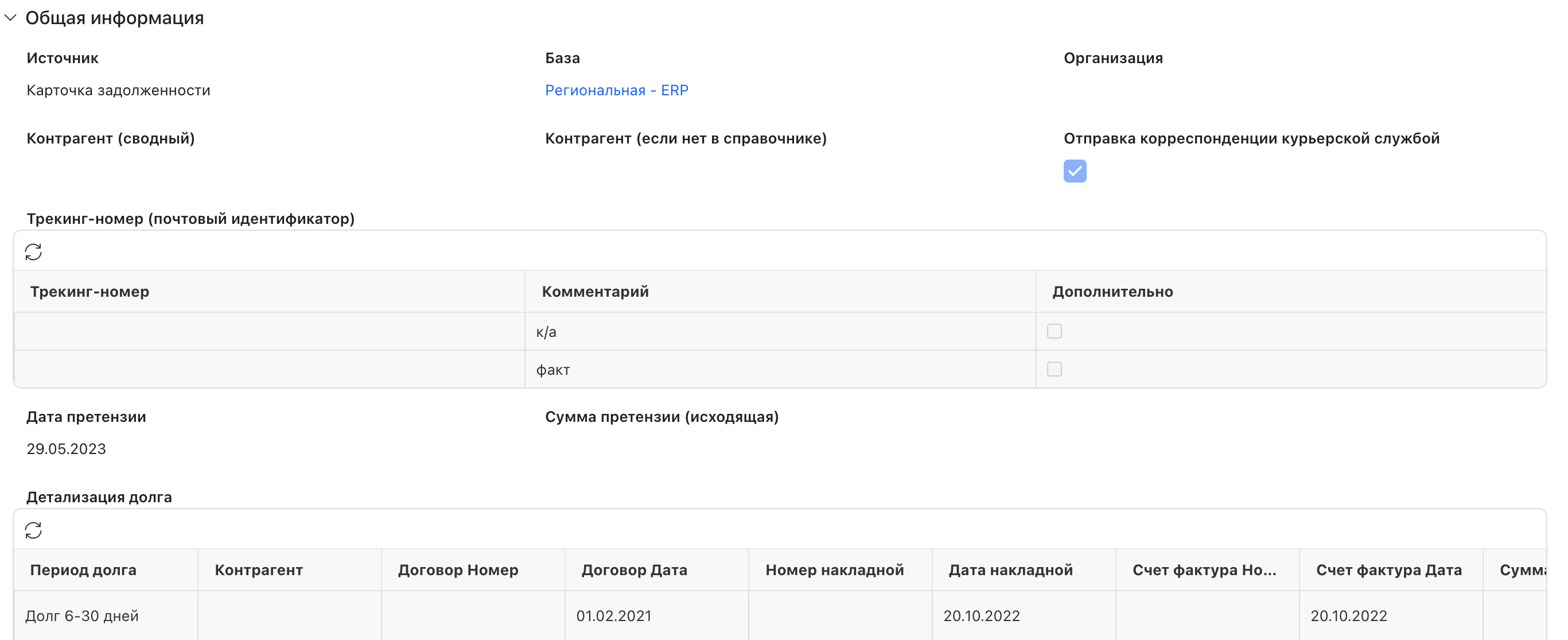The width and height of the screenshot is (1568, 640).
Task: Click the Дополнительно column header
Action: point(1291,291)
